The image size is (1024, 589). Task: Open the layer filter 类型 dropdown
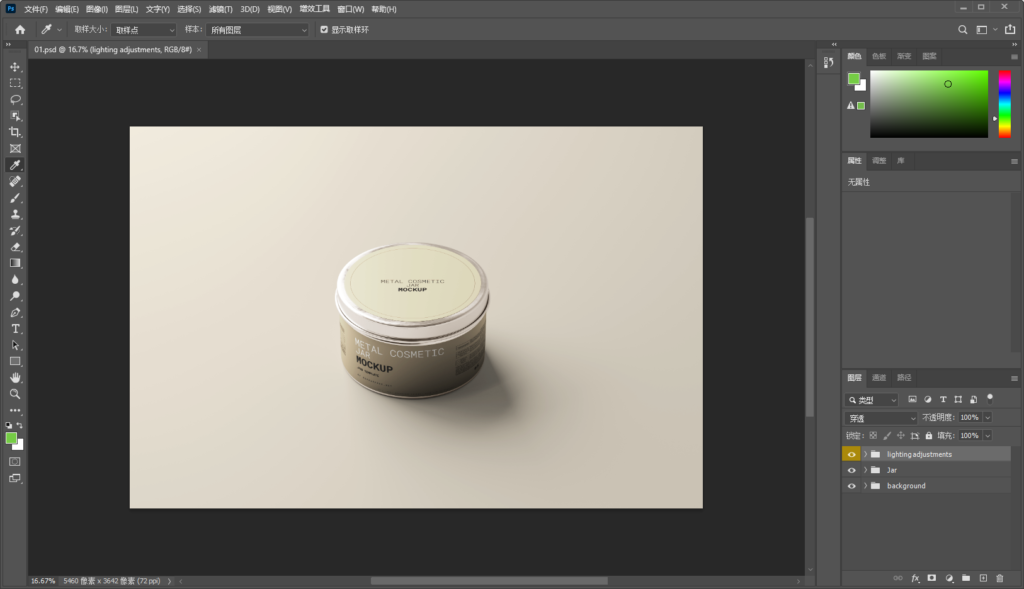coord(872,400)
